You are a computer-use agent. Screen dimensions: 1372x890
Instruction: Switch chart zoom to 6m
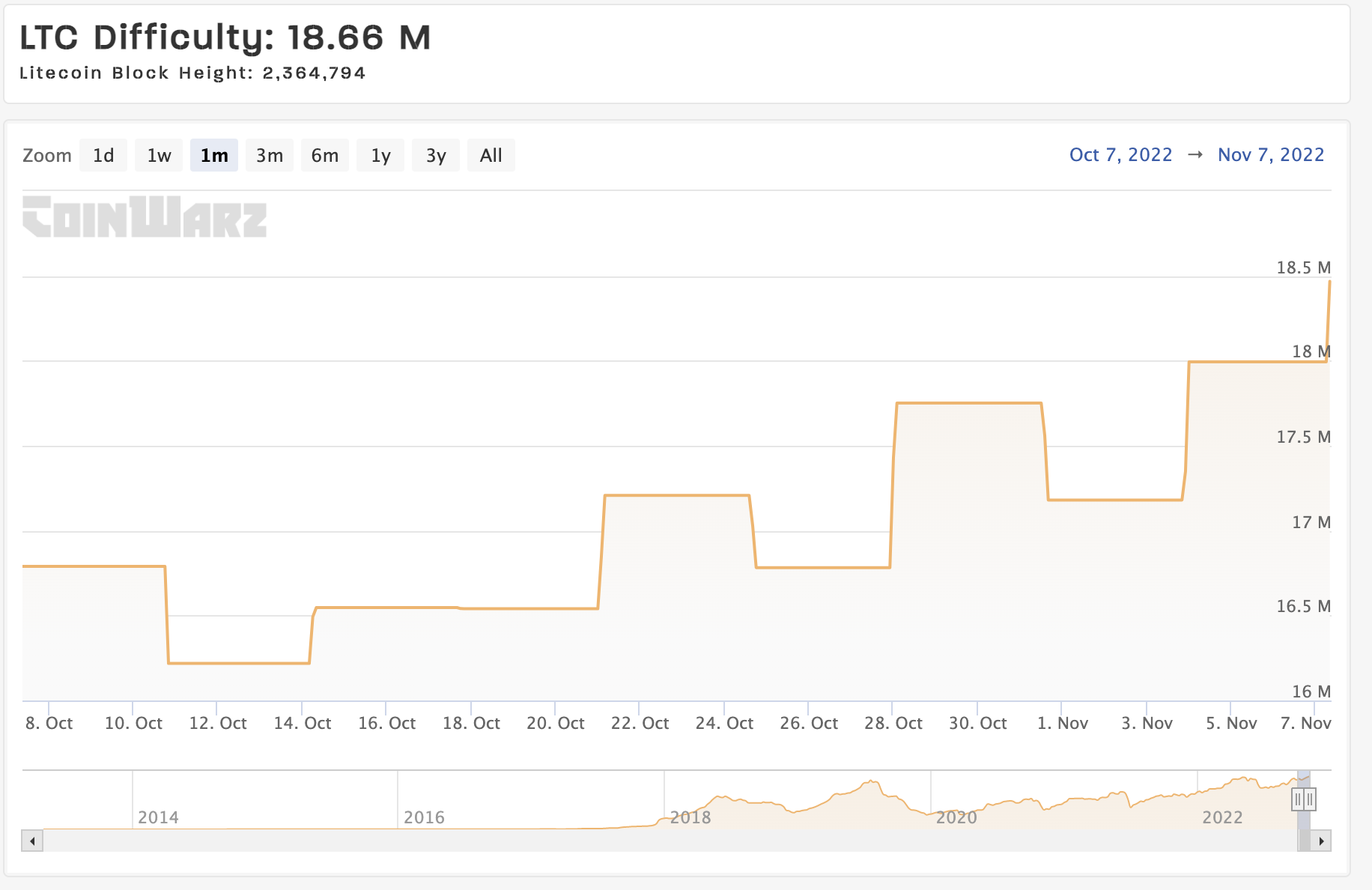325,155
